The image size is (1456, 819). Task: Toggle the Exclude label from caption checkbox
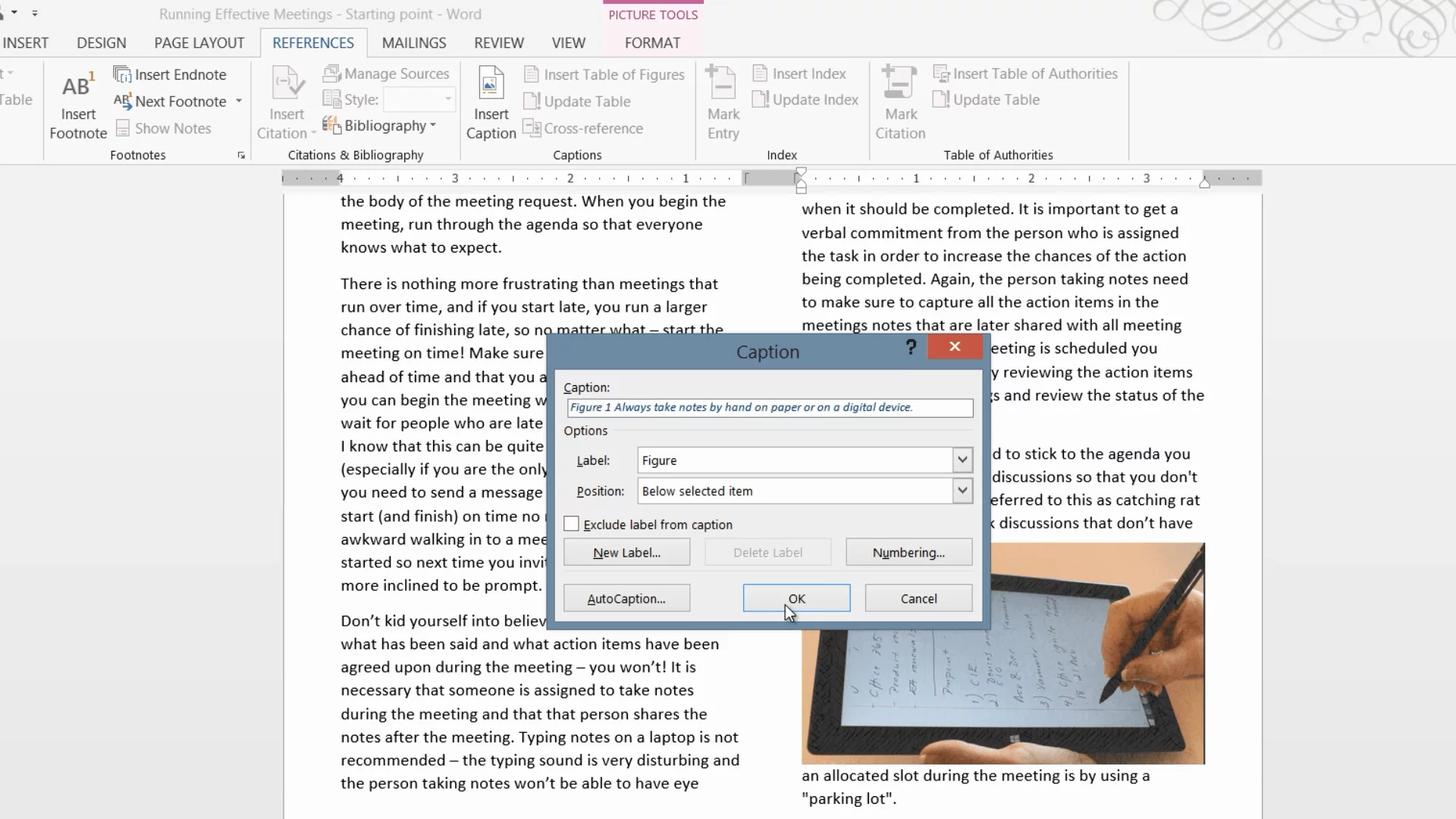tap(572, 524)
